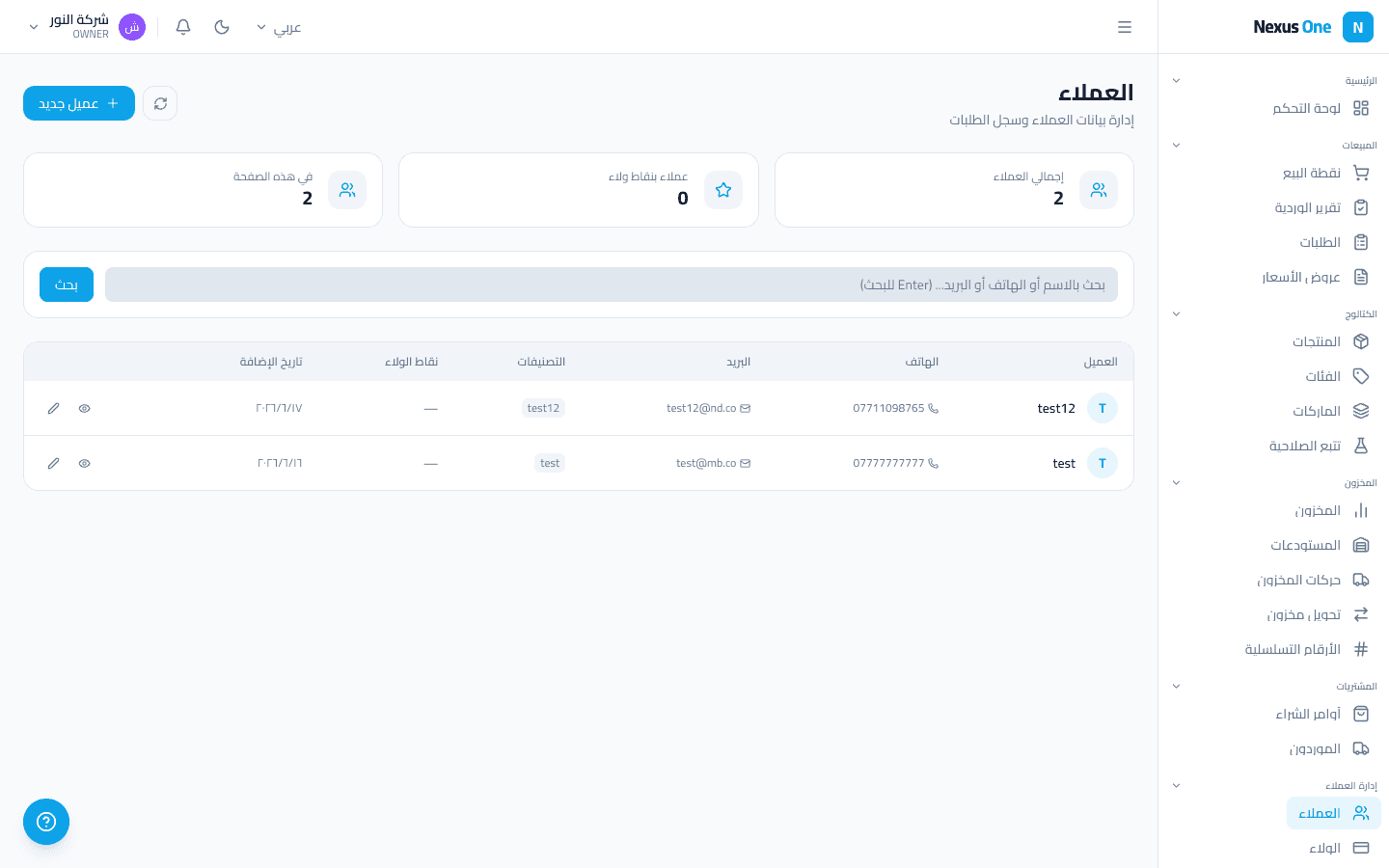Open الموردون suppliers page
1389x868 pixels.
pos(1329,748)
